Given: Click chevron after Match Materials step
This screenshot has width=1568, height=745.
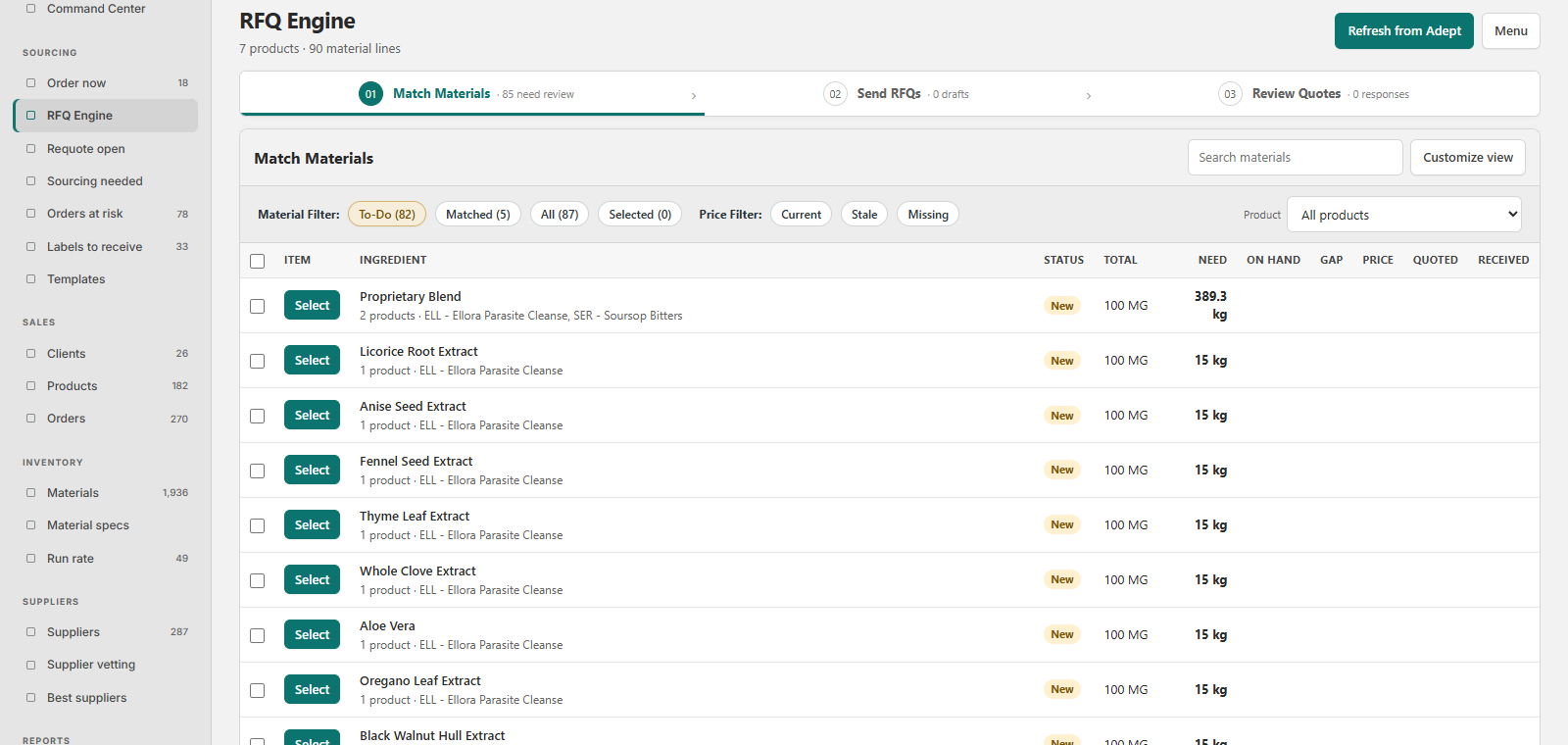Looking at the screenshot, I should pyautogui.click(x=694, y=95).
